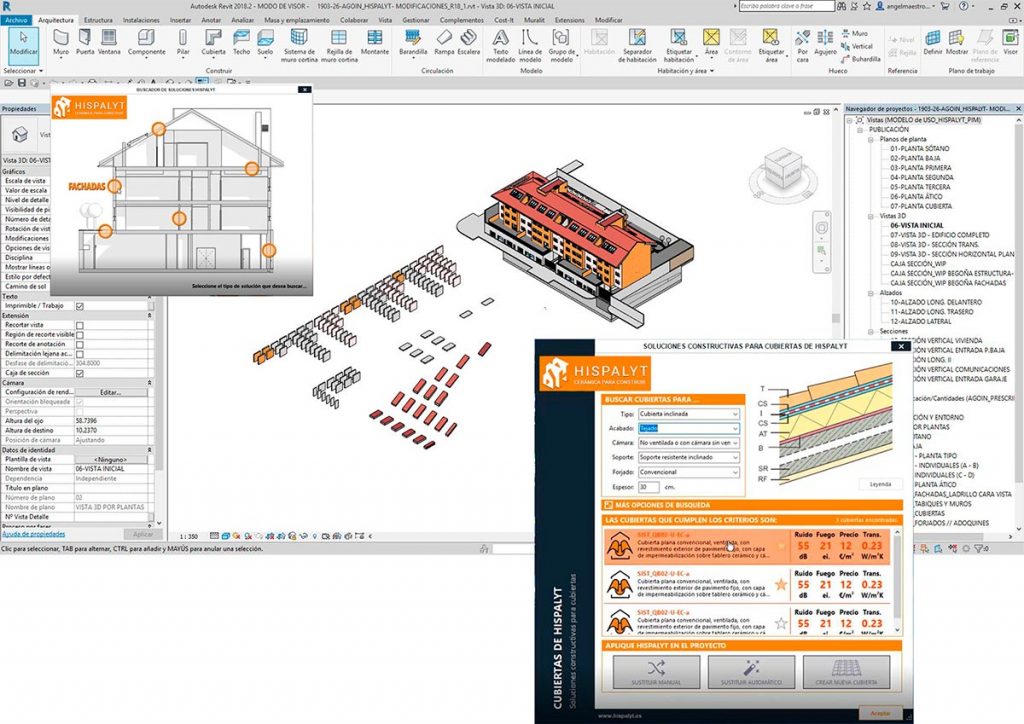This screenshot has height=724, width=1024.
Task: Activate the Texto modelado tool
Action: point(501,46)
